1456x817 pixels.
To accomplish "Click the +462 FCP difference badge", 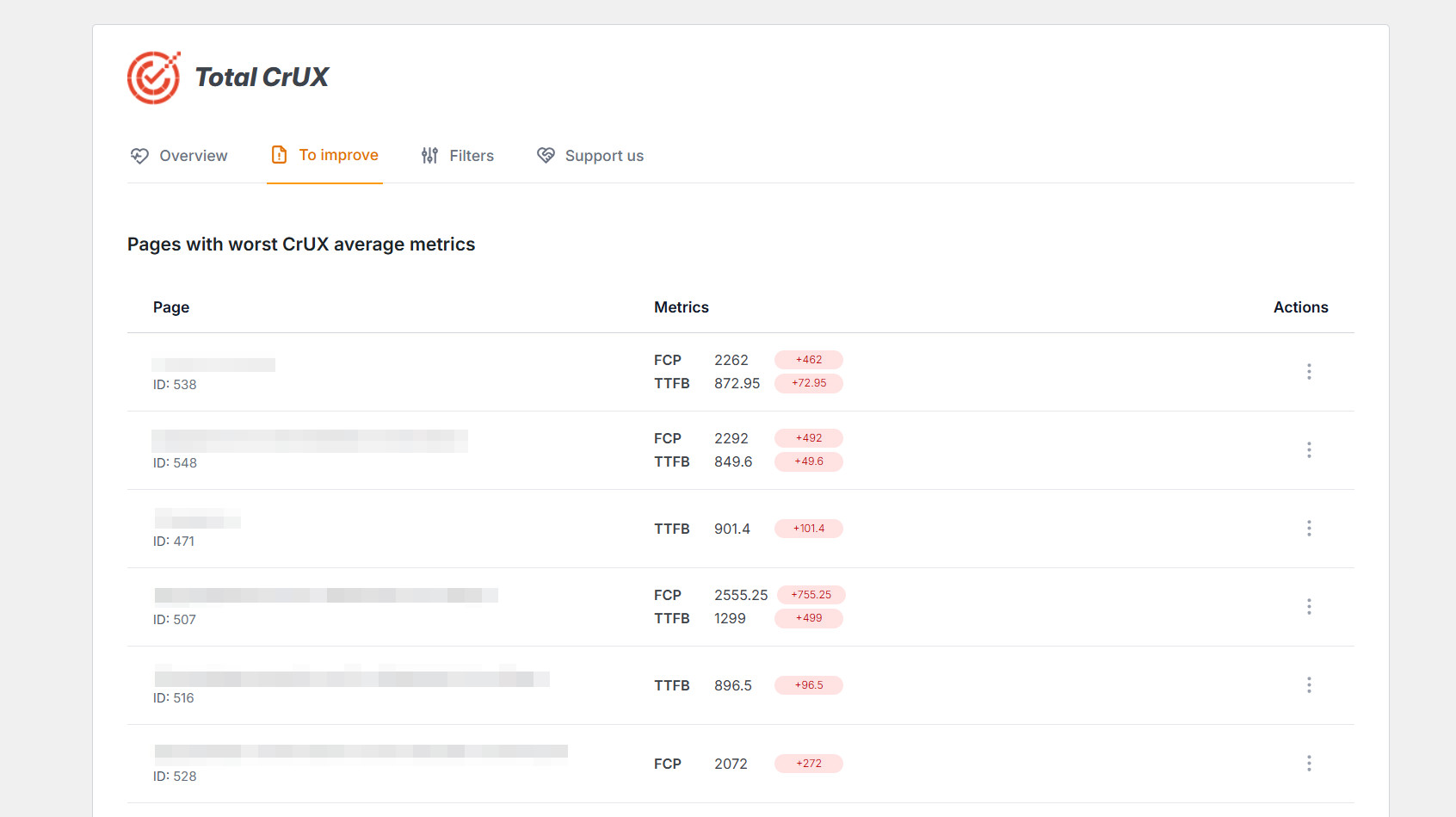I will 808,360.
